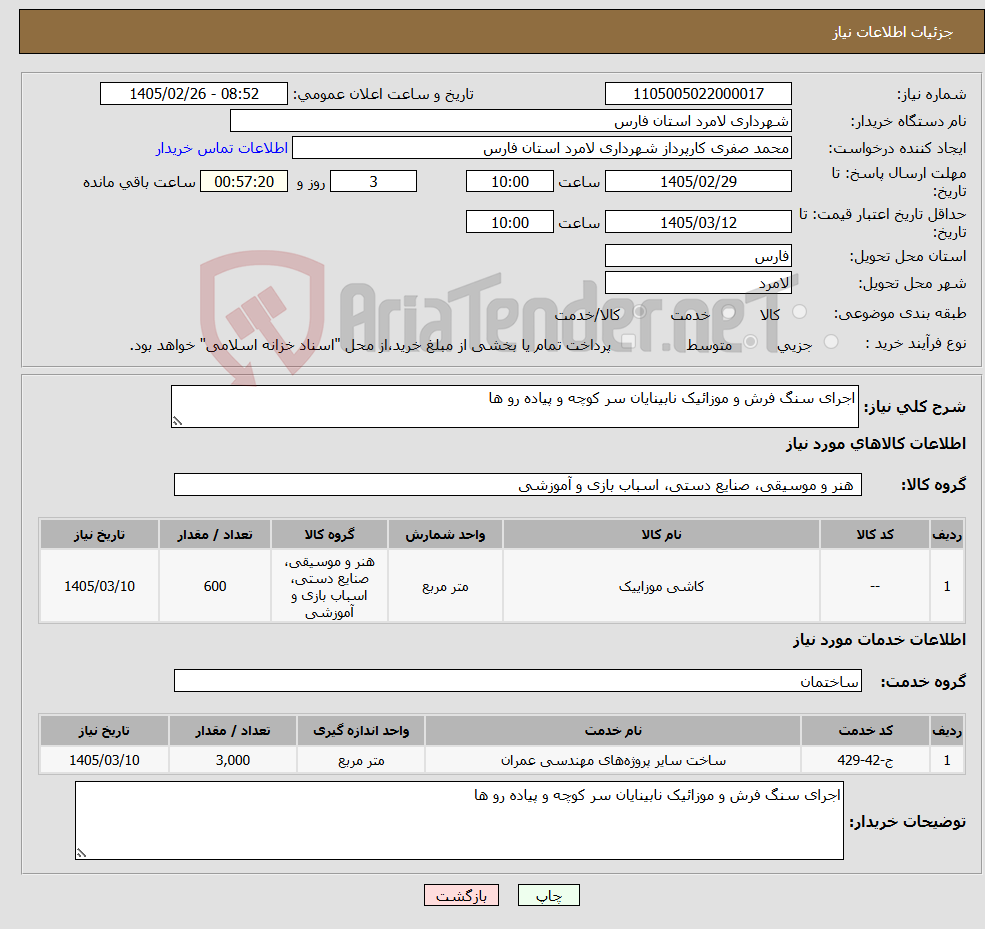
Task: Click the نام خدمت column header
Action: [x=613, y=731]
